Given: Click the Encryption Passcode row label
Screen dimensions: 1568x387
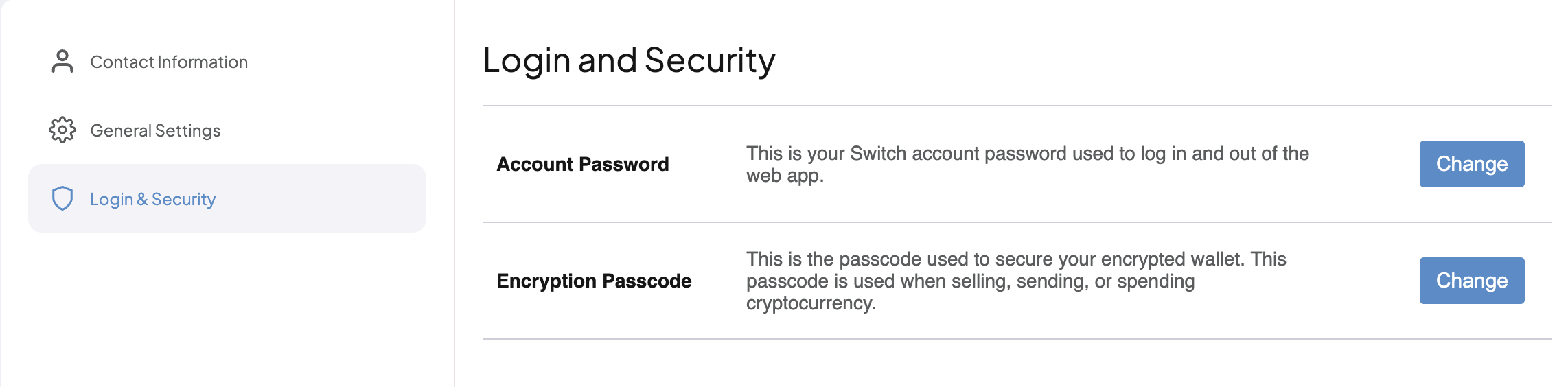Looking at the screenshot, I should 594,281.
